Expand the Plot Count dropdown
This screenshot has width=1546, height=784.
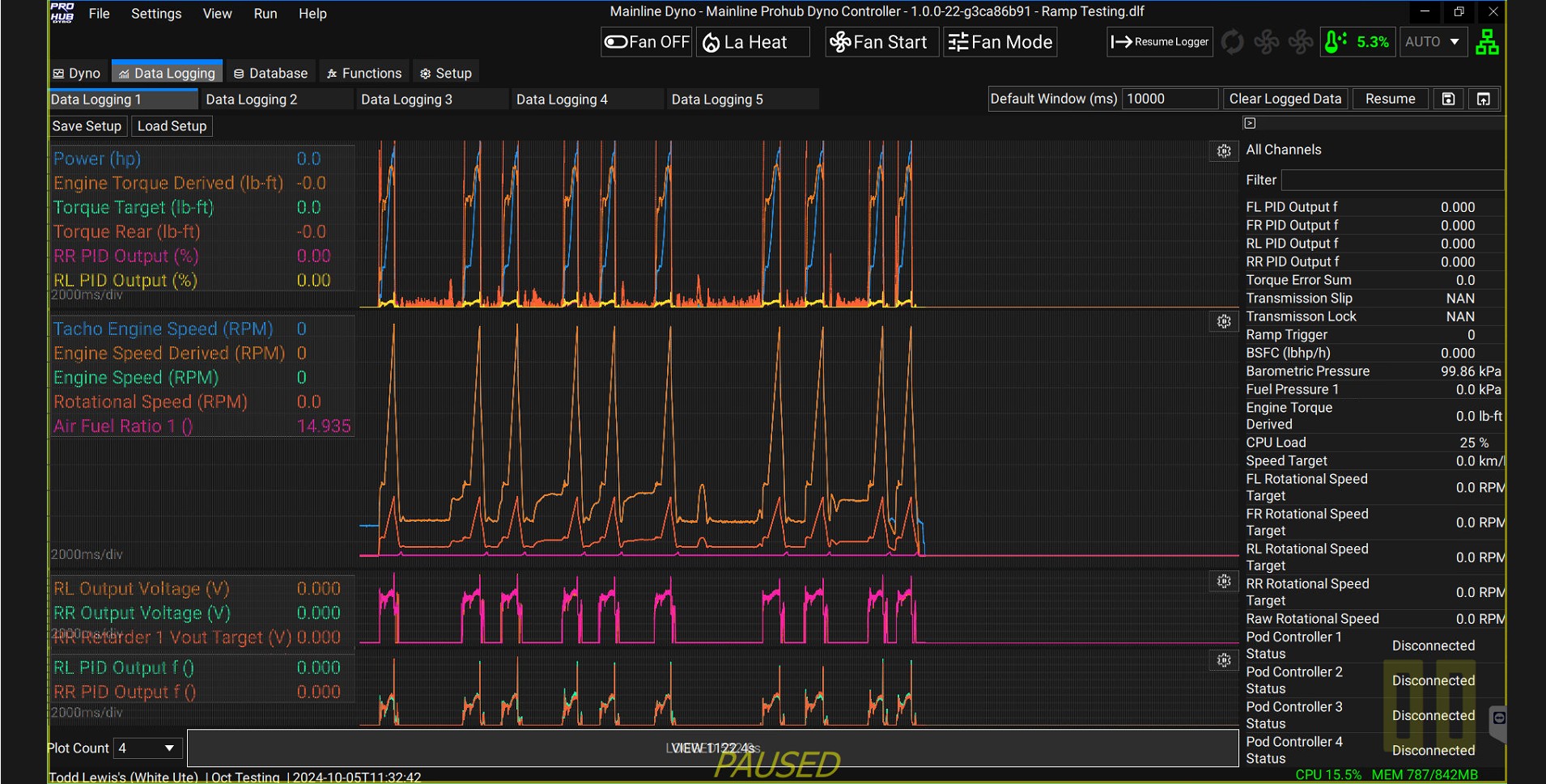click(147, 748)
